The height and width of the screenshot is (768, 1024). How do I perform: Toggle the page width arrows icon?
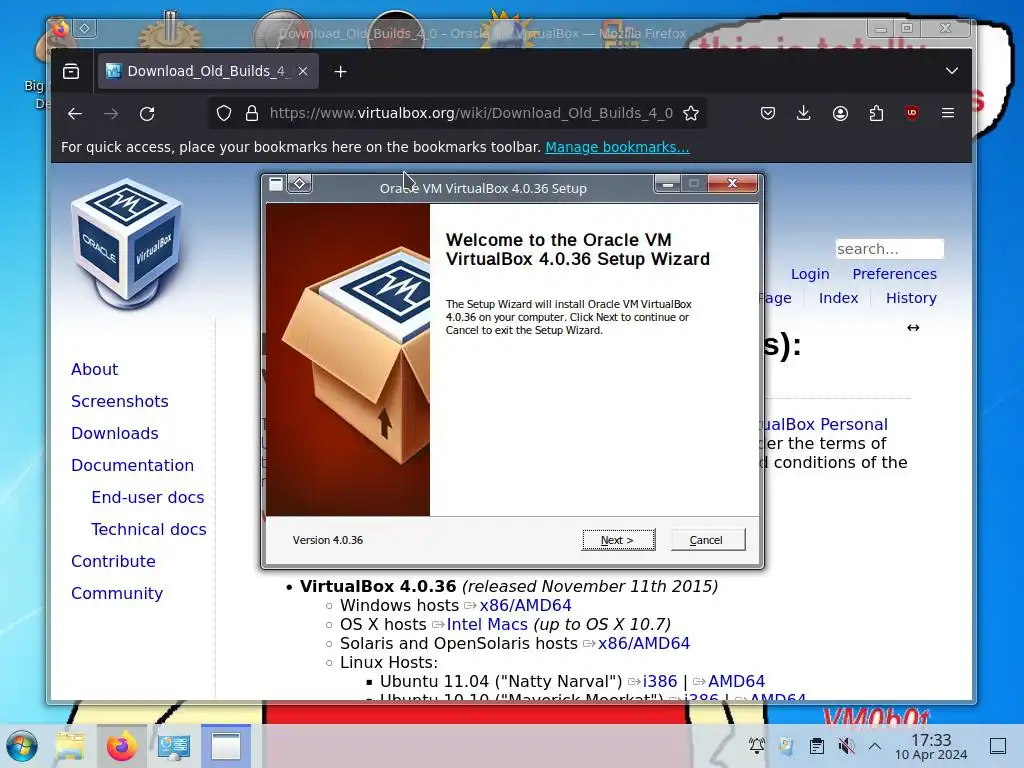pos(913,328)
